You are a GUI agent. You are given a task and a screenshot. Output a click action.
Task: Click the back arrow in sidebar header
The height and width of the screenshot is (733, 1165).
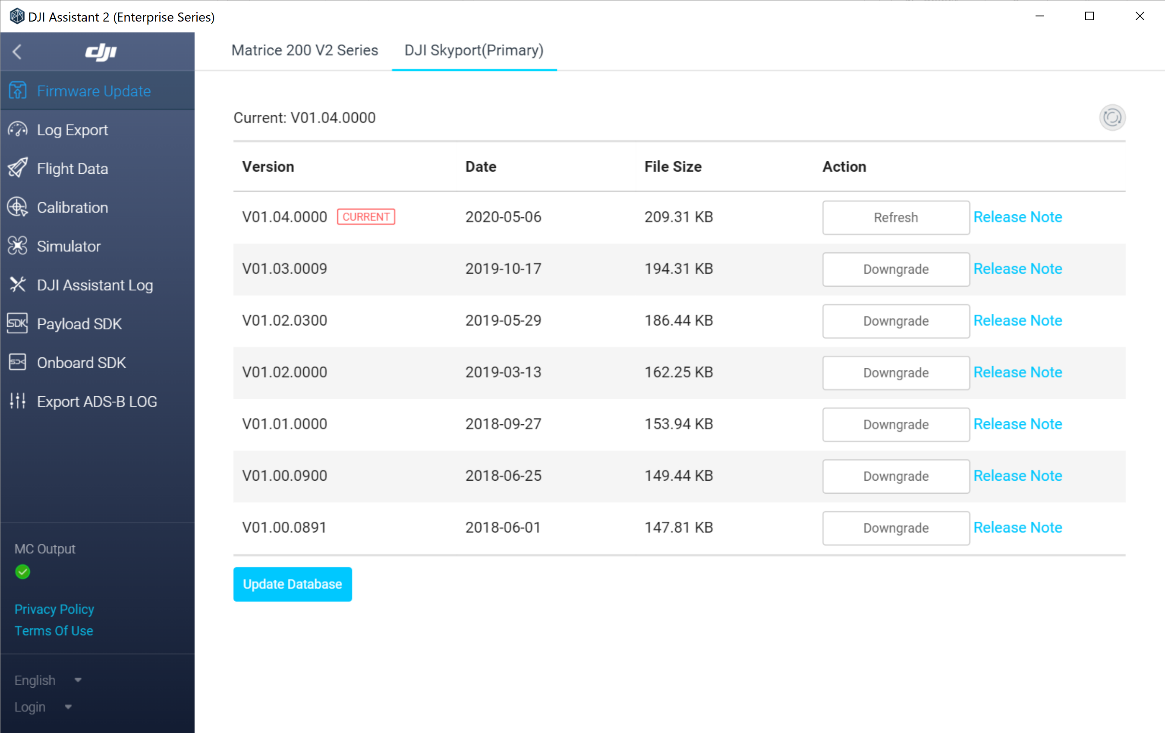point(17,51)
